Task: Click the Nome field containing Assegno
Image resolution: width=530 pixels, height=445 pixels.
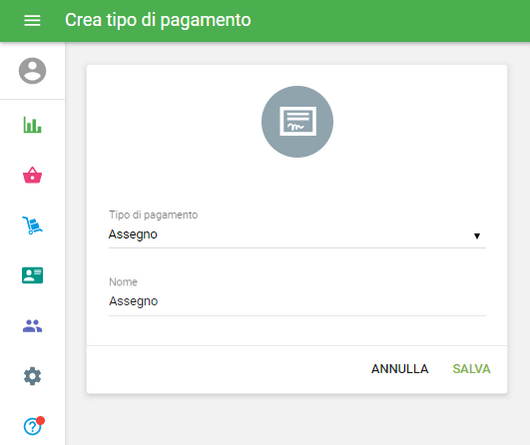Action: 297,301
